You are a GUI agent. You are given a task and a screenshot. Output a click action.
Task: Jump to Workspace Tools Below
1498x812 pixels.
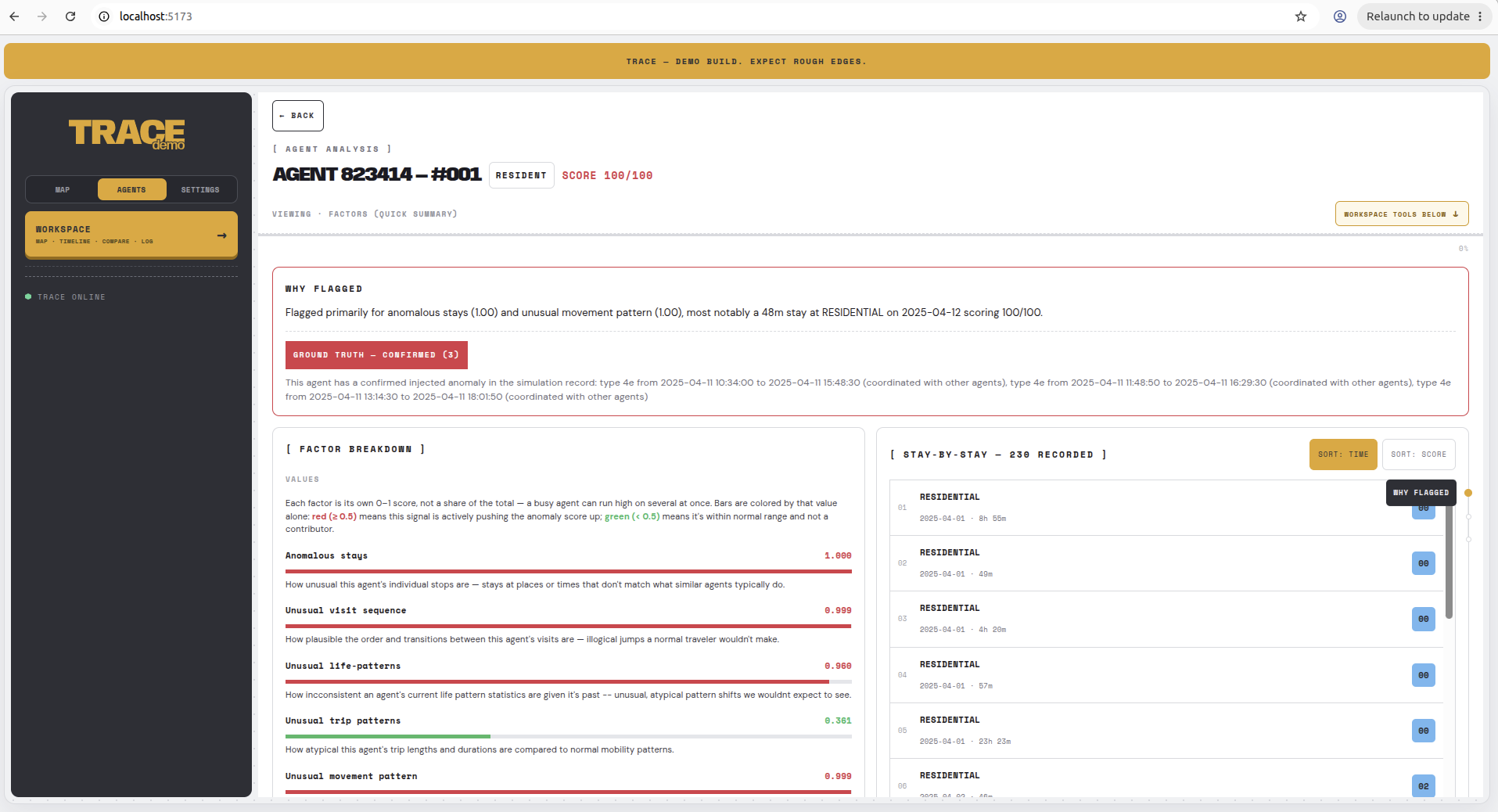point(1401,214)
